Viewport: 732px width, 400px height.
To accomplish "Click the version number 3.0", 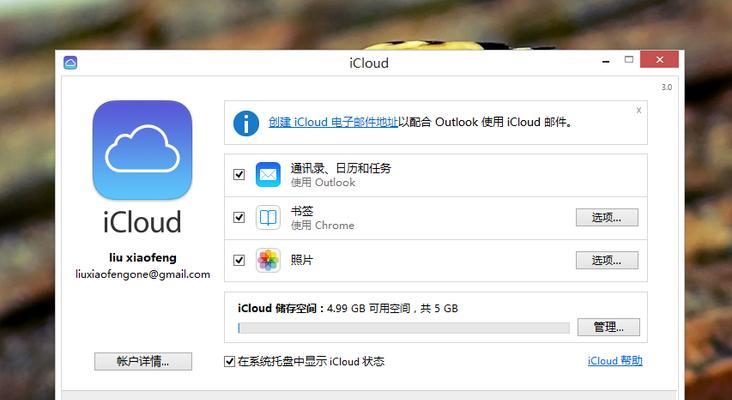I will tap(667, 87).
